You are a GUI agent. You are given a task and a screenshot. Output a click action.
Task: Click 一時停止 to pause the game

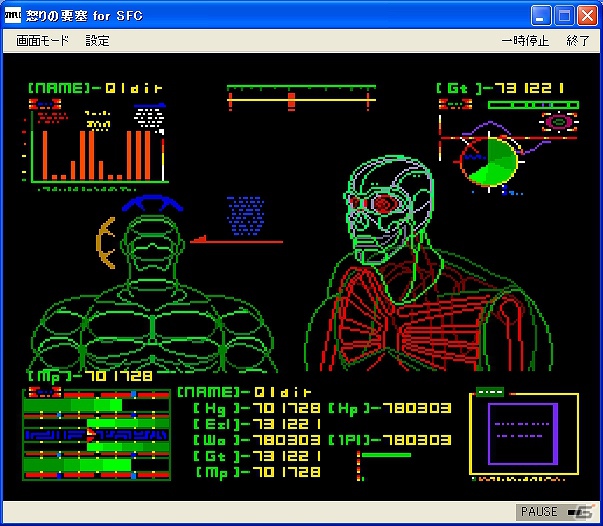click(525, 41)
